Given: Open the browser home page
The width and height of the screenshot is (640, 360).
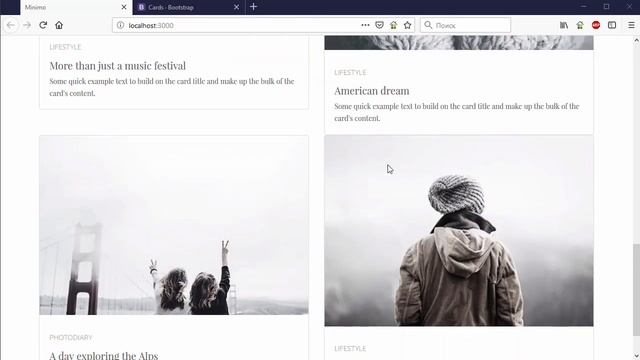Looking at the screenshot, I should pos(59,25).
